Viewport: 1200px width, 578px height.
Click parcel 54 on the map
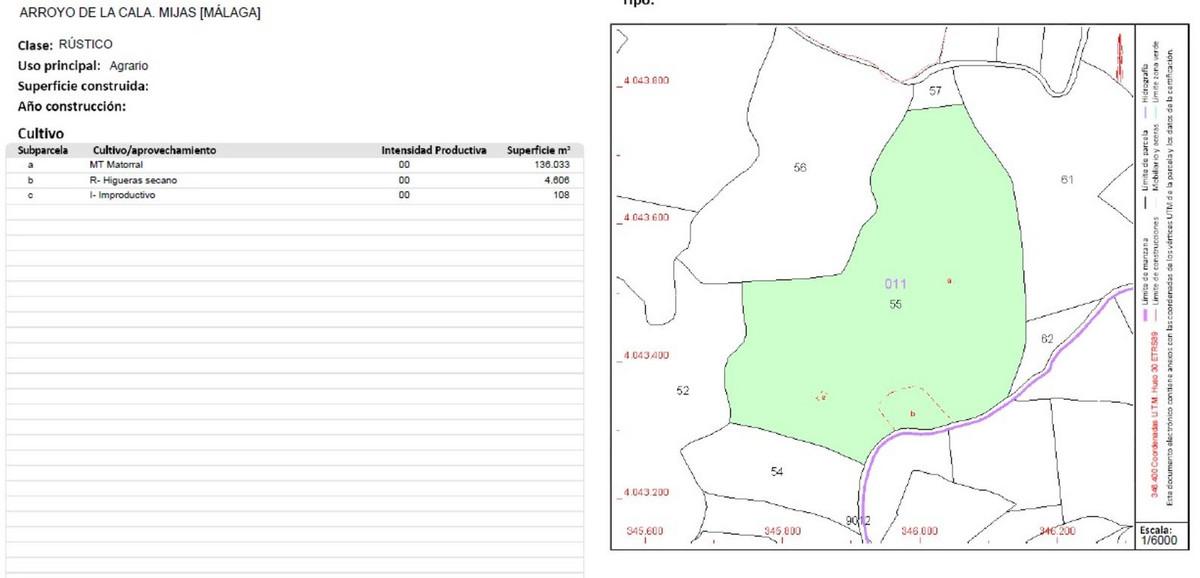click(777, 471)
